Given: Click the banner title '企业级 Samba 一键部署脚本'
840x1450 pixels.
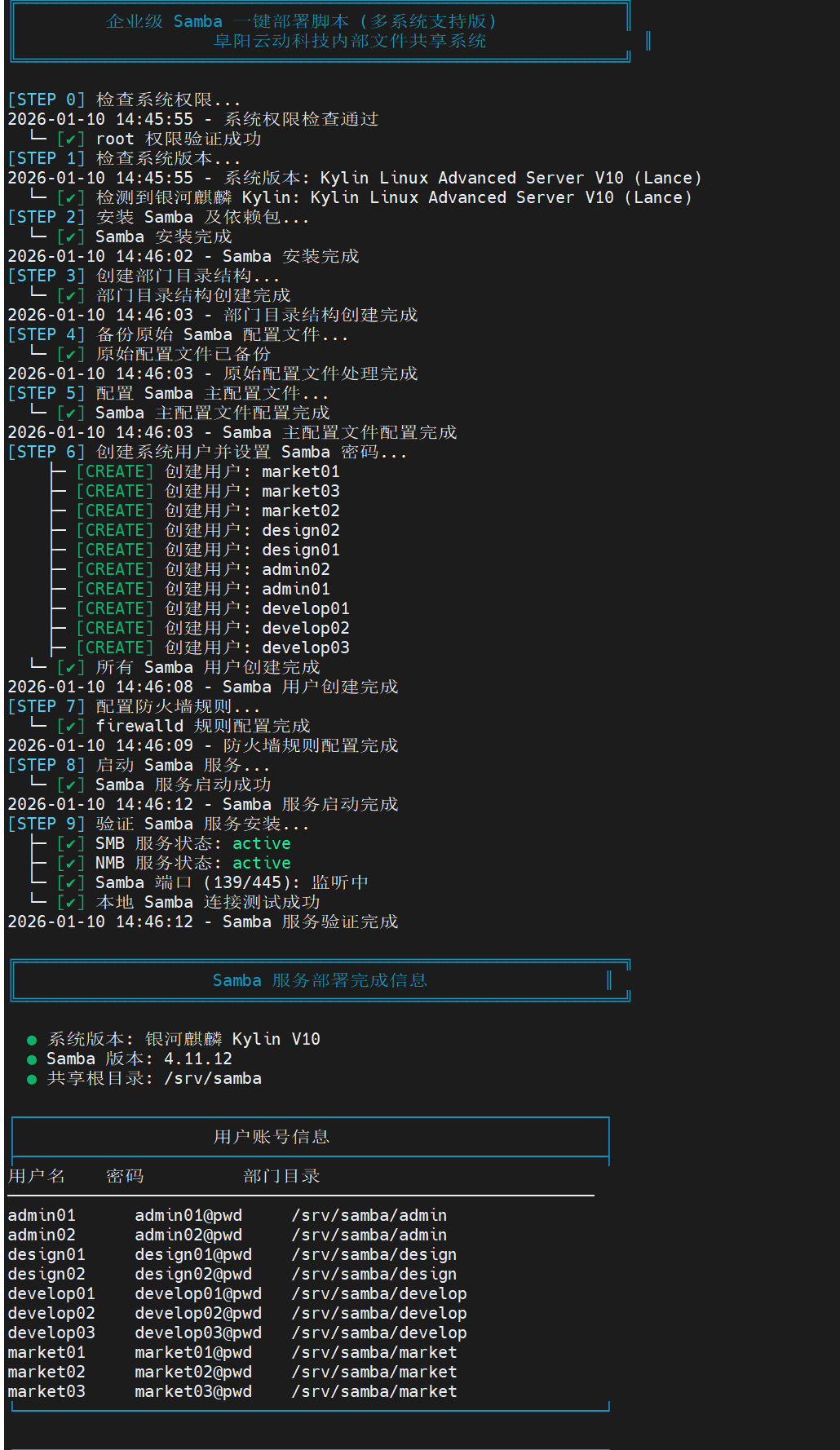Looking at the screenshot, I should coord(228,21).
